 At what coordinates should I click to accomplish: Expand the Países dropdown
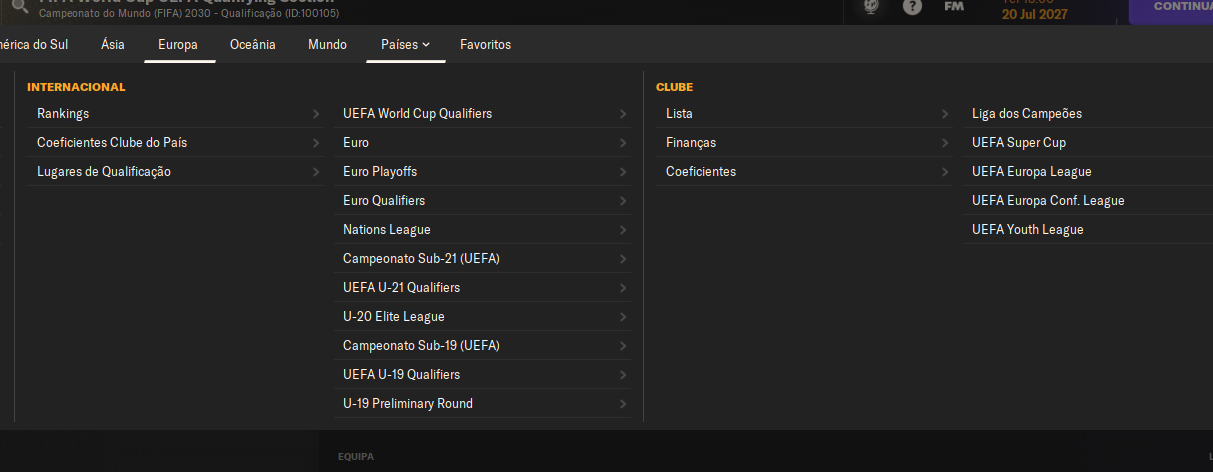coord(405,44)
